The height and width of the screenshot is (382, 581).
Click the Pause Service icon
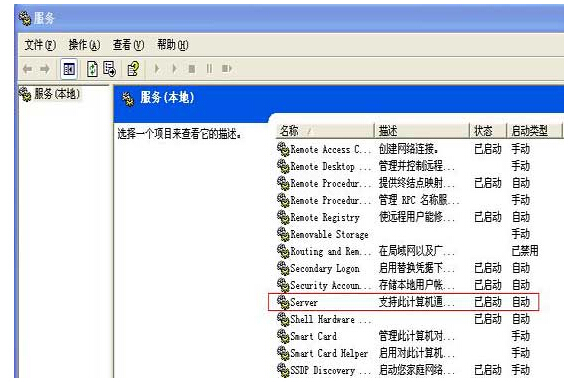click(x=209, y=69)
